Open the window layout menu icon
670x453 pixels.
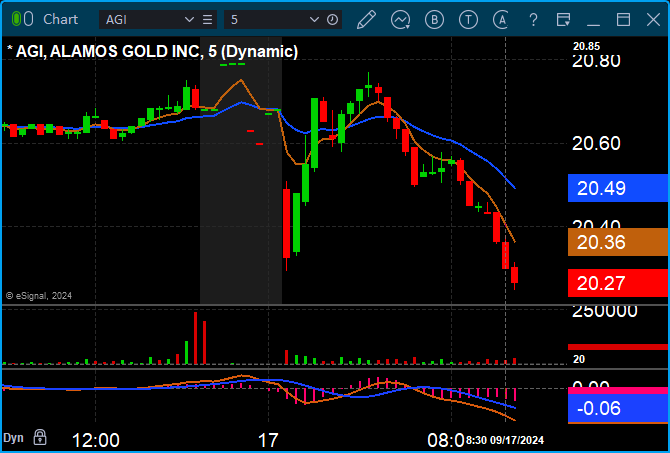[x=563, y=20]
